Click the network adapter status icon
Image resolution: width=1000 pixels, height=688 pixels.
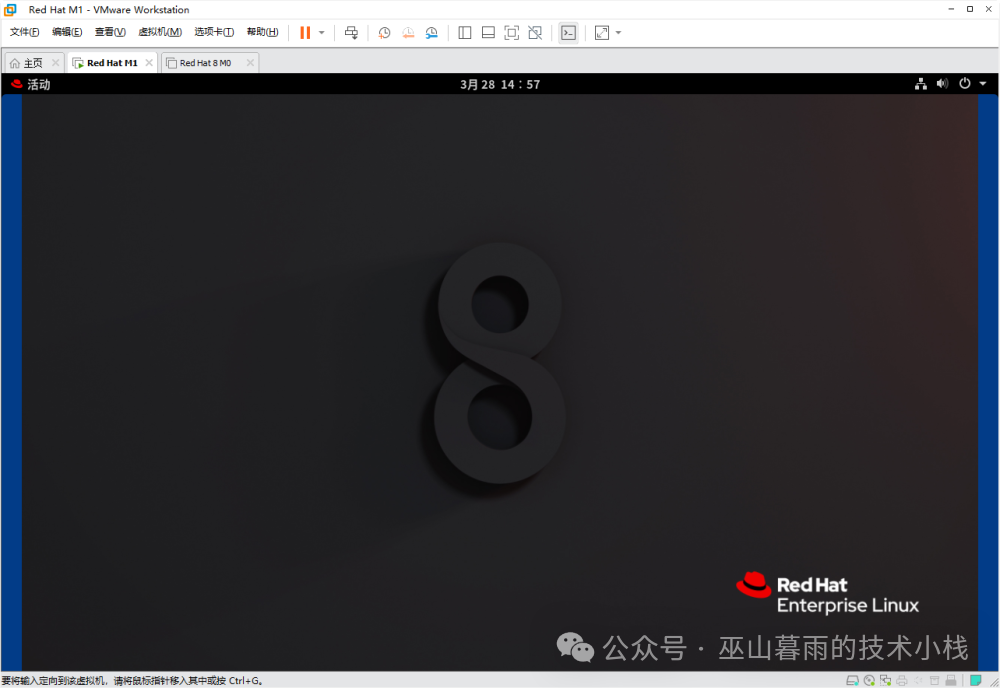click(x=885, y=679)
